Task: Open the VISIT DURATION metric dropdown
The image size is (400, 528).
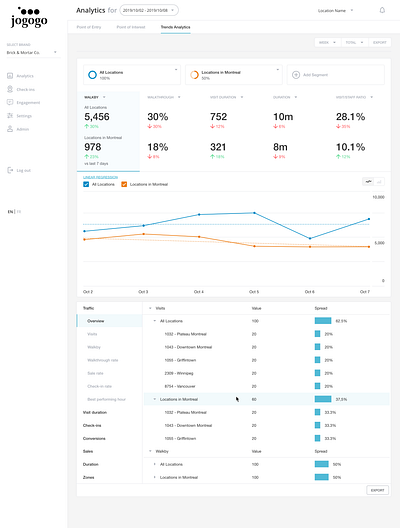Action: pyautogui.click(x=242, y=97)
